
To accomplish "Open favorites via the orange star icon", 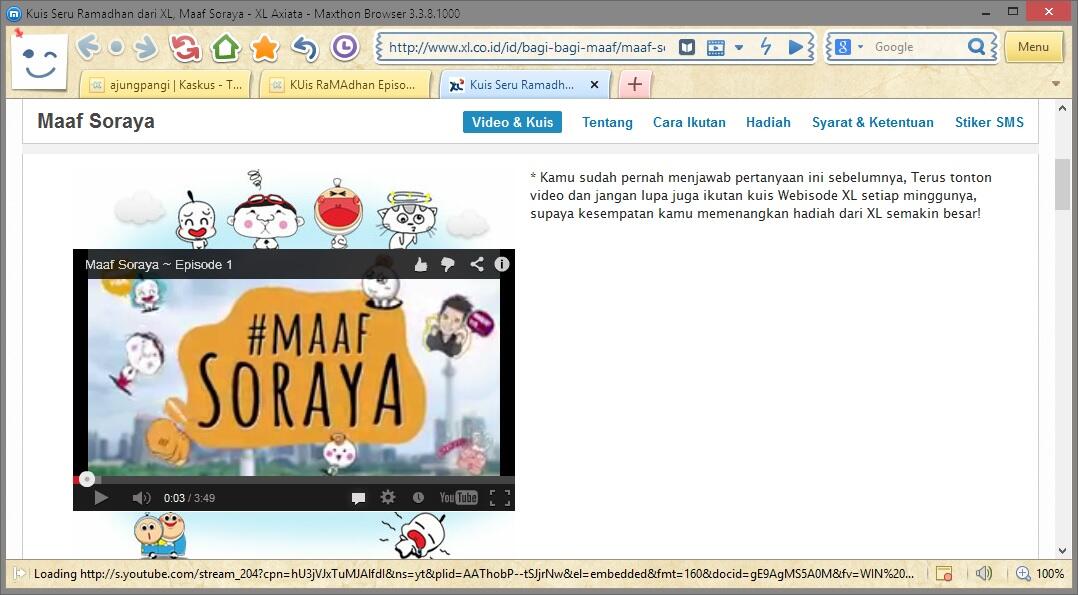I will [x=265, y=47].
